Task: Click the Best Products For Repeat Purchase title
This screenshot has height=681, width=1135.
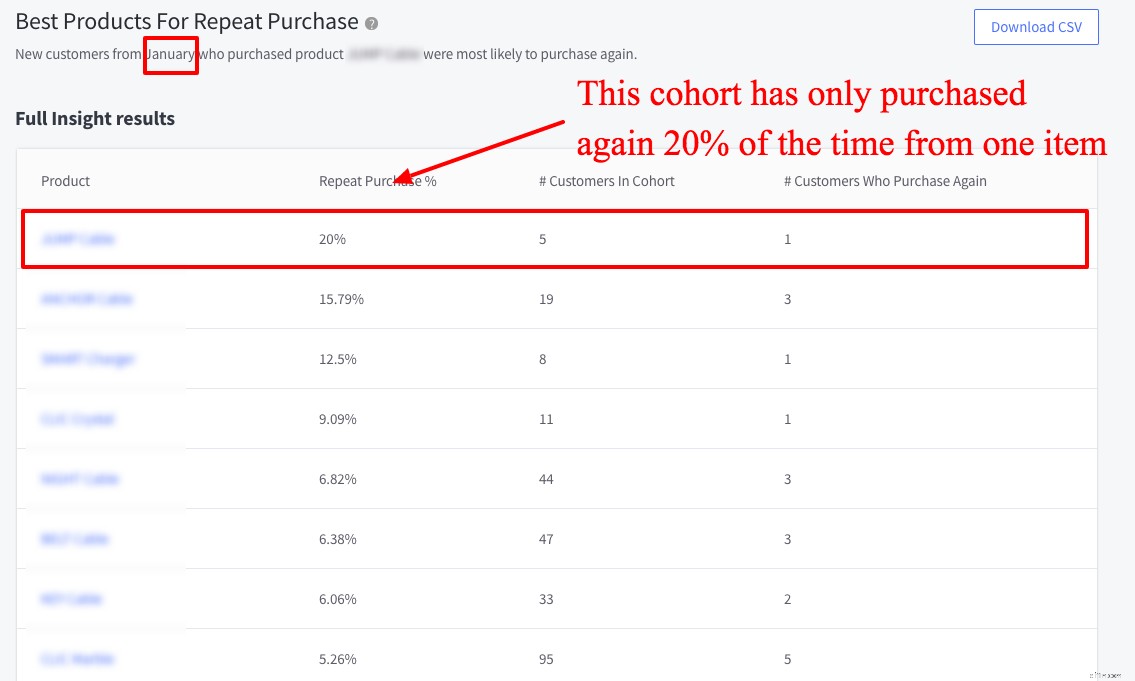Action: [186, 21]
